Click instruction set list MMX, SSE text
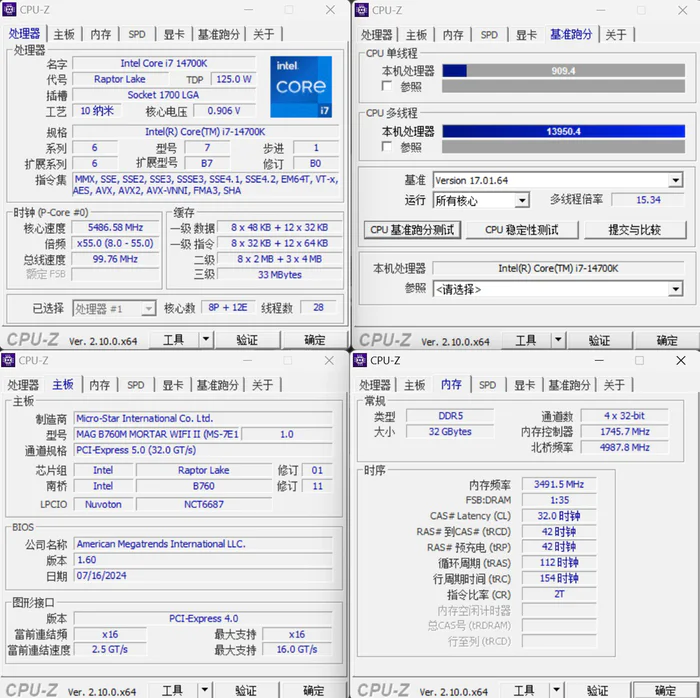700x698 pixels. (x=205, y=185)
